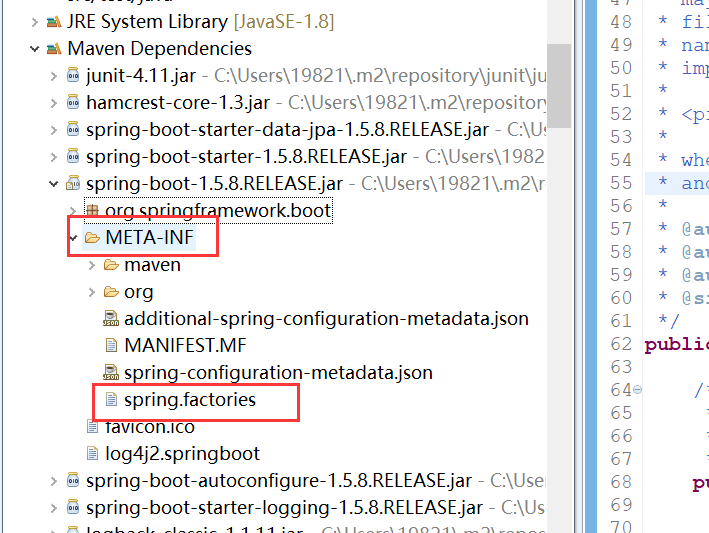The image size is (709, 533).
Task: Select the maven folder label
Action: click(152, 264)
